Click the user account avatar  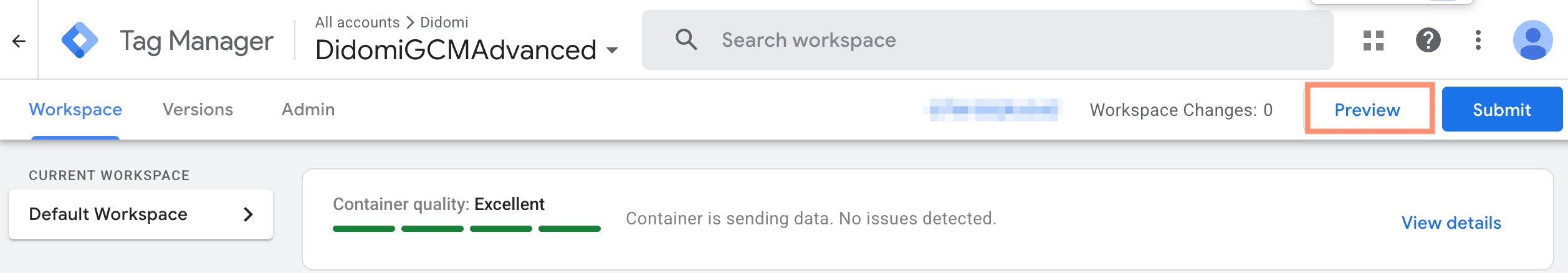tap(1532, 41)
